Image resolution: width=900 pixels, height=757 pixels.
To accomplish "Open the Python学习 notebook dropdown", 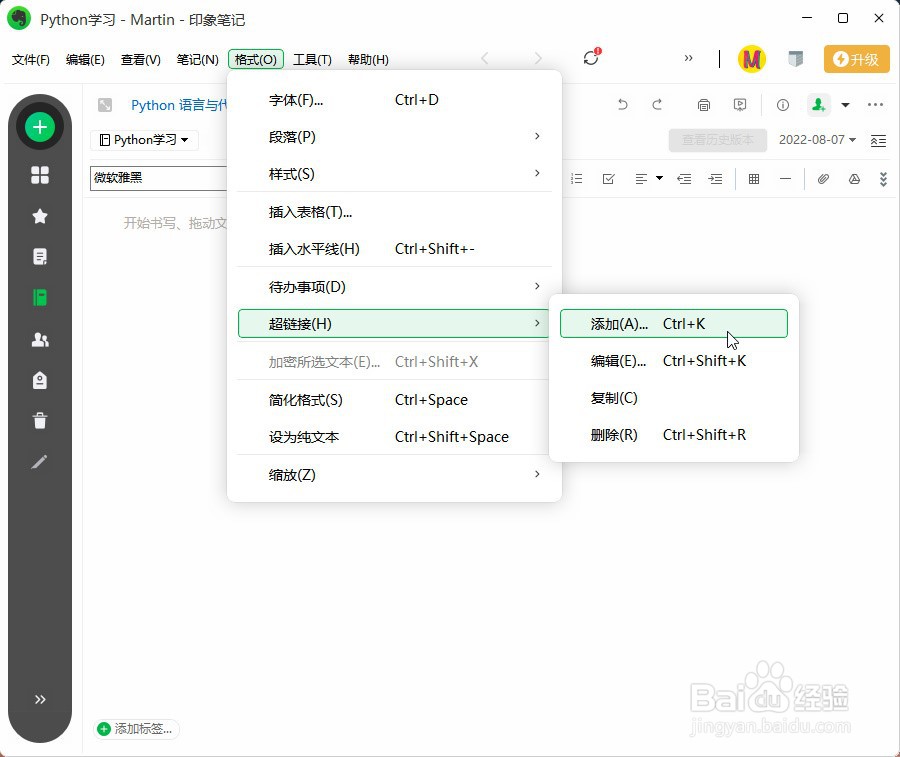I will [144, 140].
